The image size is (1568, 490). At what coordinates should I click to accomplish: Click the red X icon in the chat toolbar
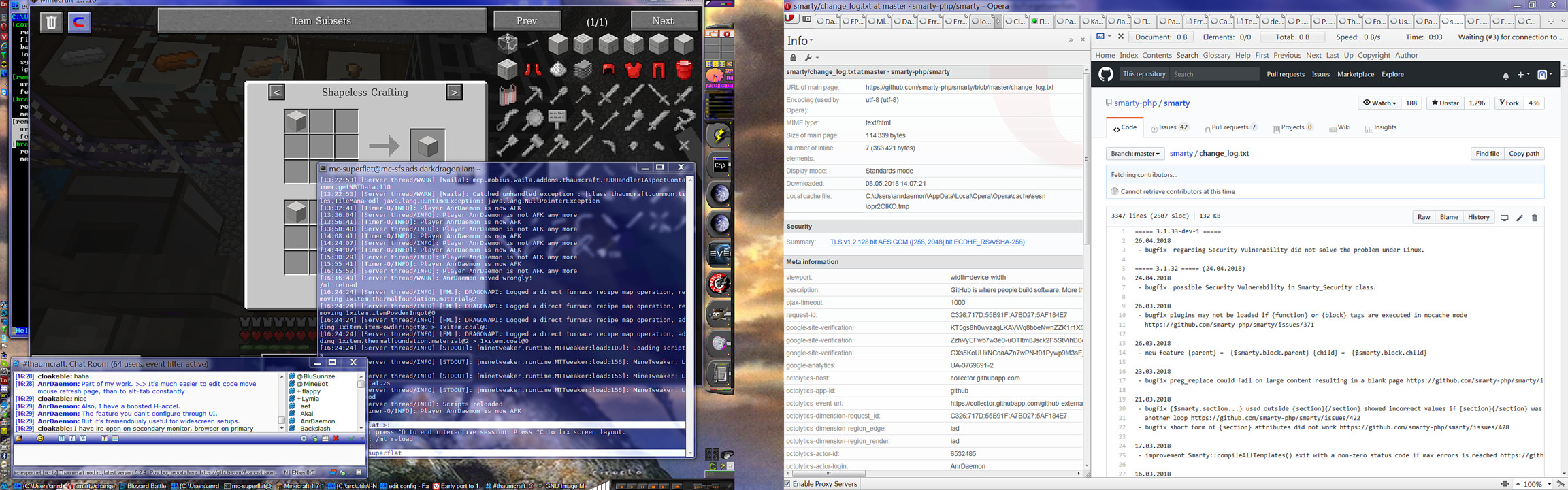[x=336, y=439]
